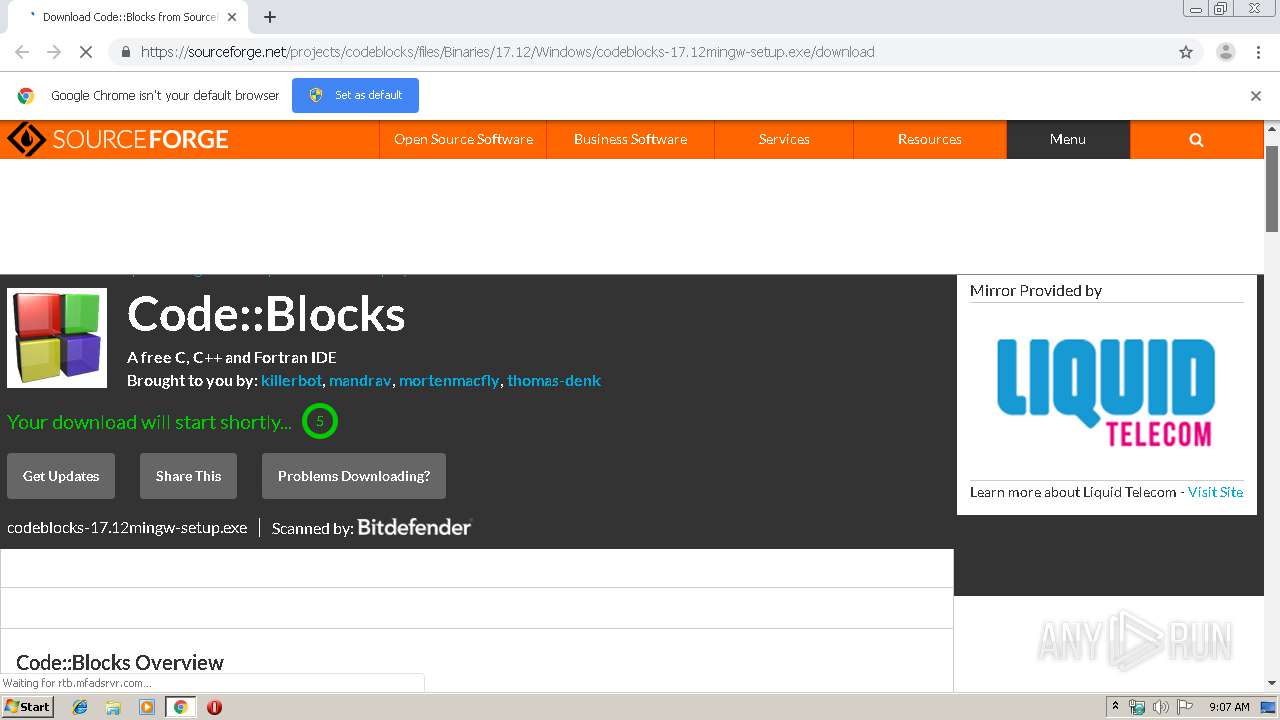Dismiss the default browser notification bar
This screenshot has width=1280, height=720.
(1256, 96)
